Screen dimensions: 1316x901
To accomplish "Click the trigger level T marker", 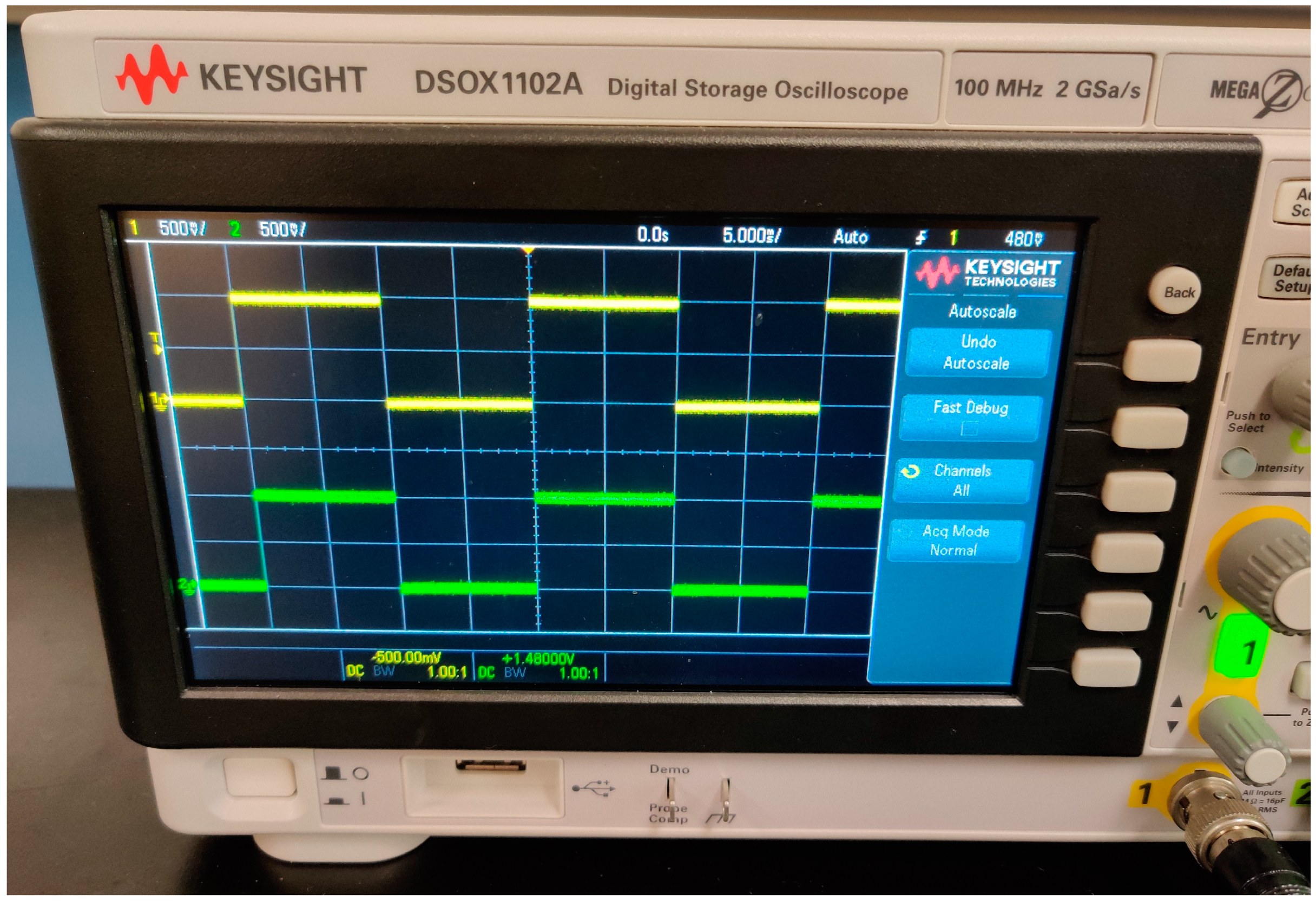I will (155, 344).
